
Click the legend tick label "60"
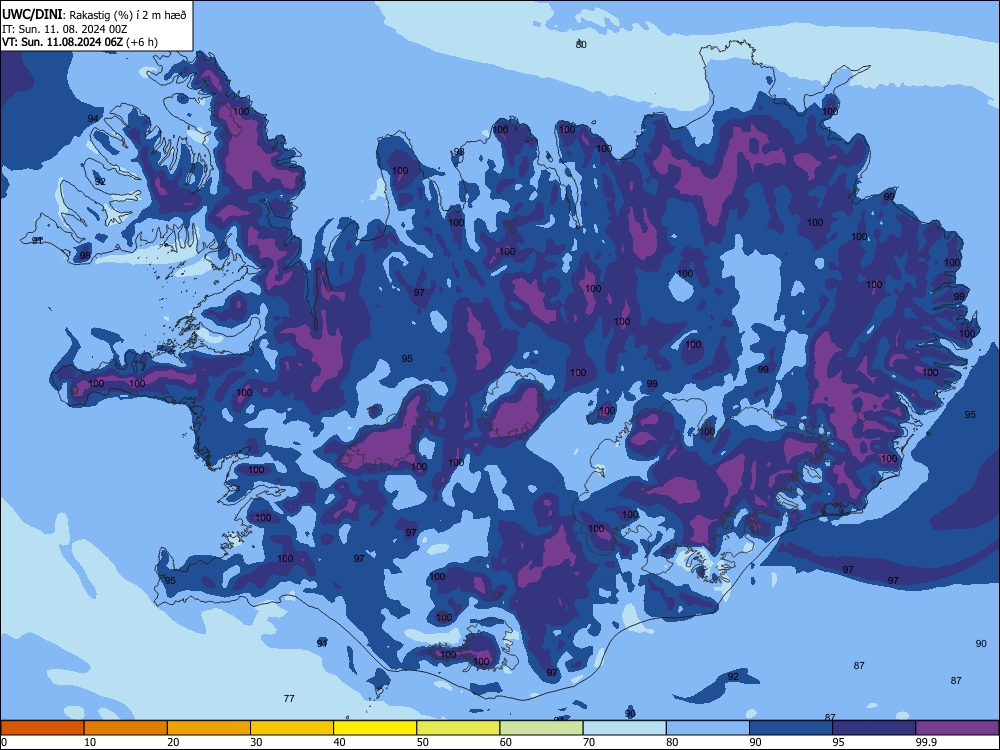506,742
